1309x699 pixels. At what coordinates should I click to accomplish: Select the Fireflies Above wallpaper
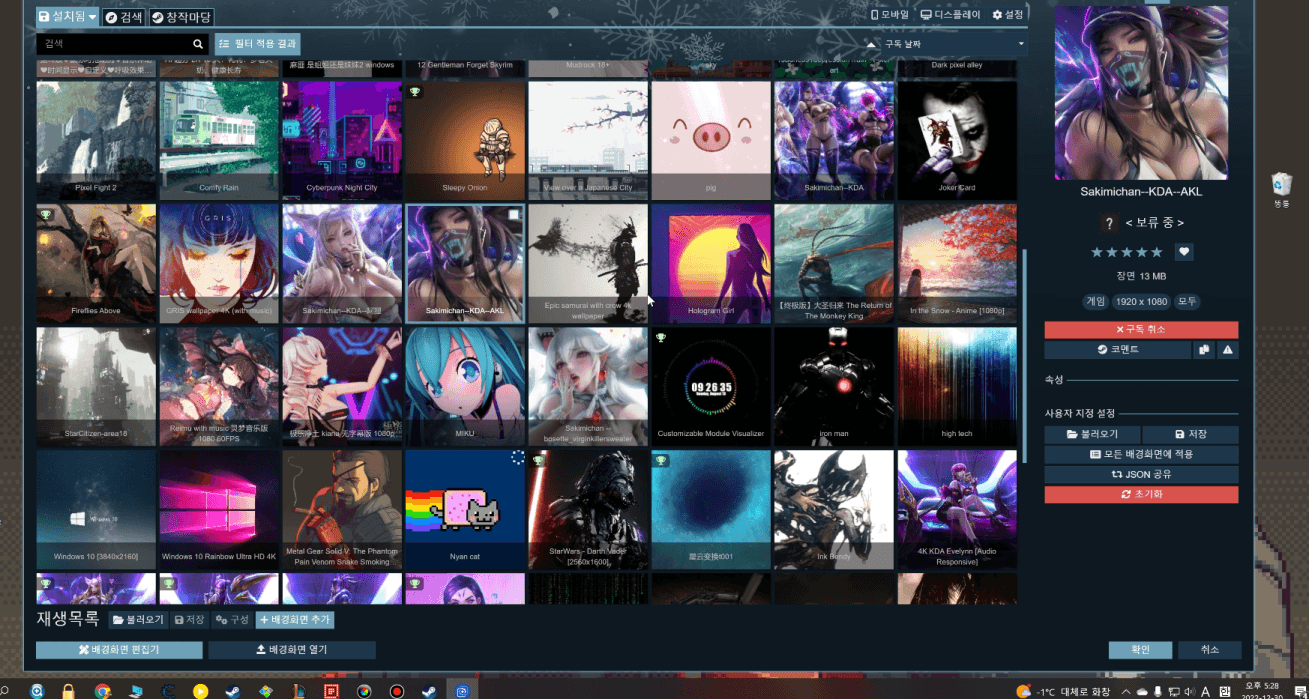tap(96, 264)
